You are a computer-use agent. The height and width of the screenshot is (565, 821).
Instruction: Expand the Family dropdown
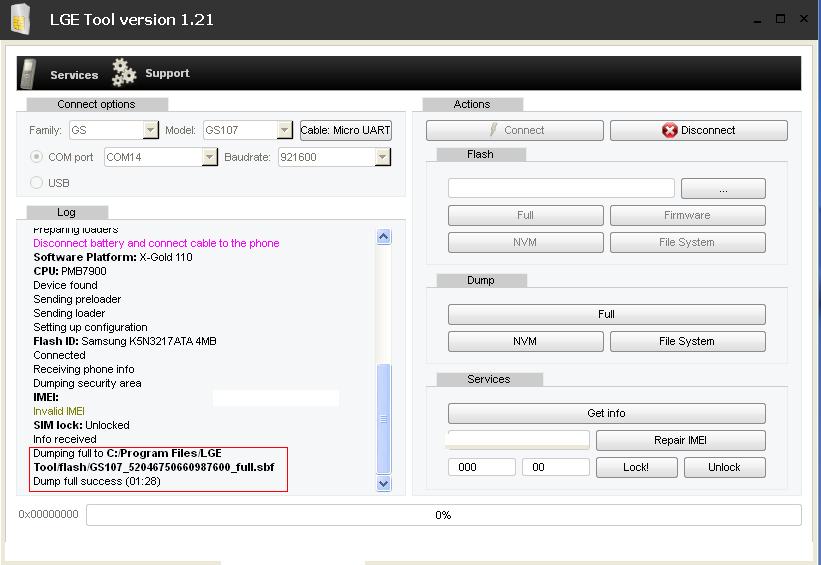[x=150, y=130]
